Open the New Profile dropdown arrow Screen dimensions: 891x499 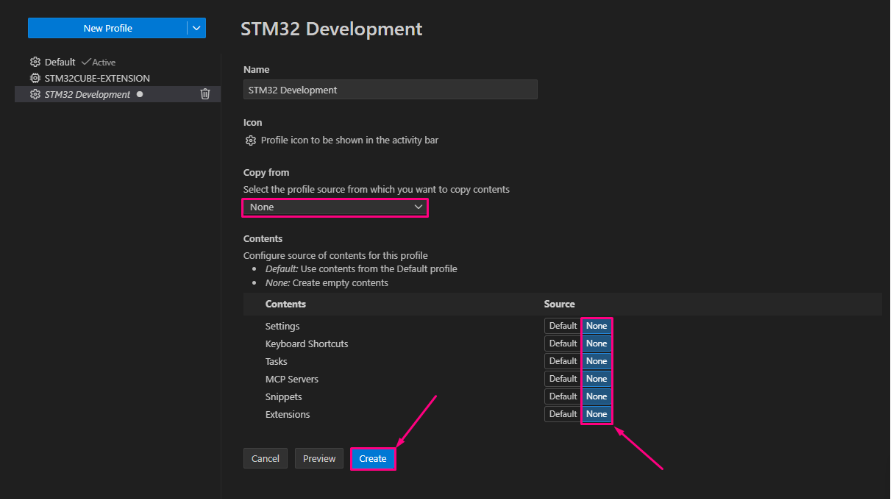(x=197, y=28)
